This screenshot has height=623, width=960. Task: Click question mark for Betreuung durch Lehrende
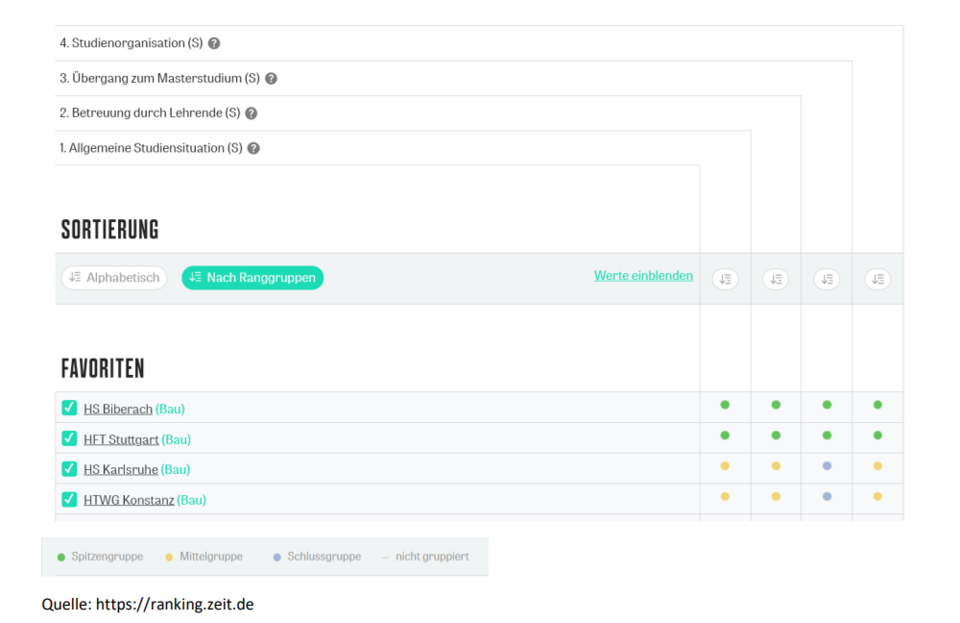(251, 114)
